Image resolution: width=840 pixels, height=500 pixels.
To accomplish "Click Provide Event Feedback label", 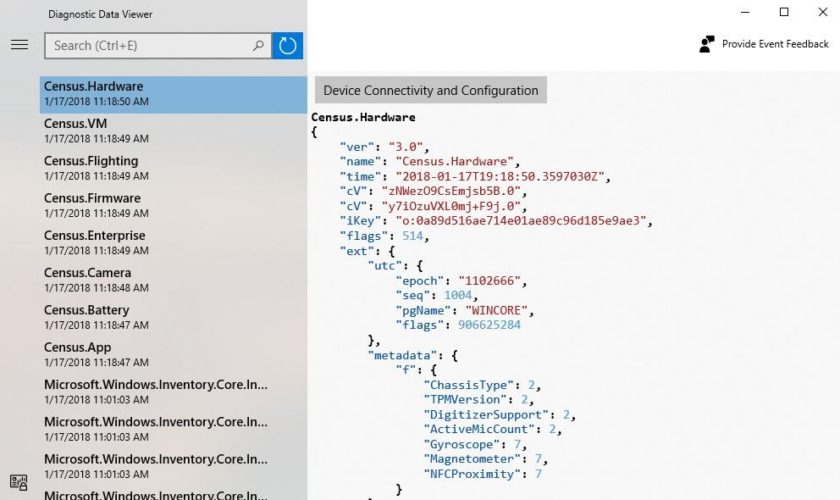I will click(x=775, y=44).
